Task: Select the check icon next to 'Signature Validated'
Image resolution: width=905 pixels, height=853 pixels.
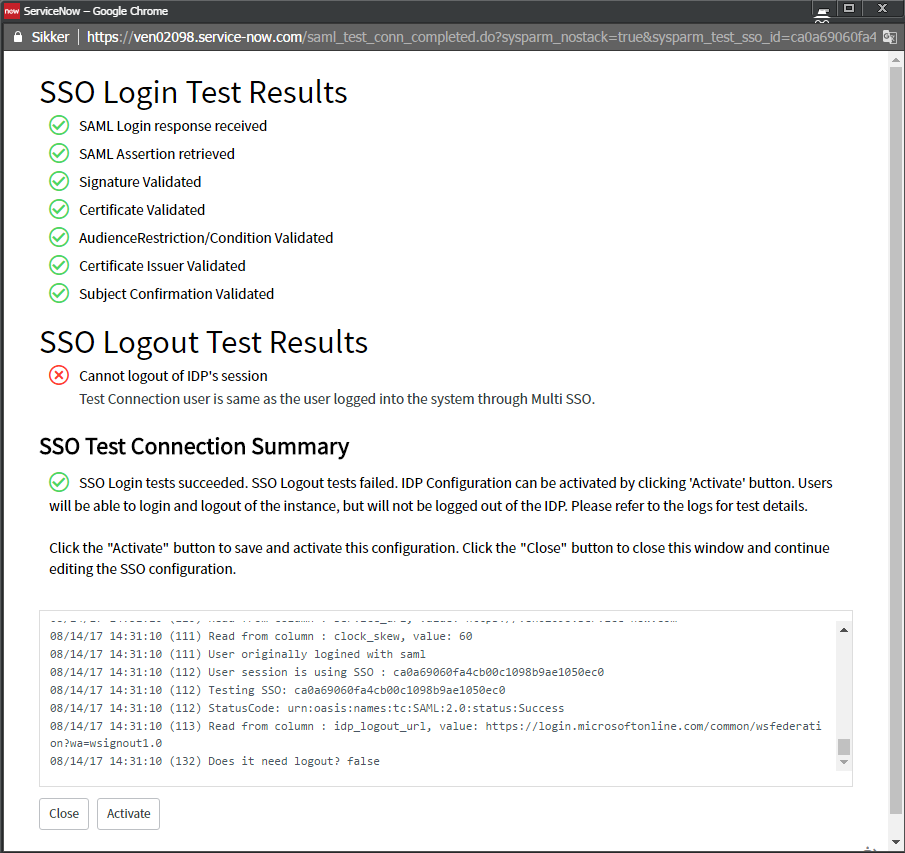Action: pos(59,181)
